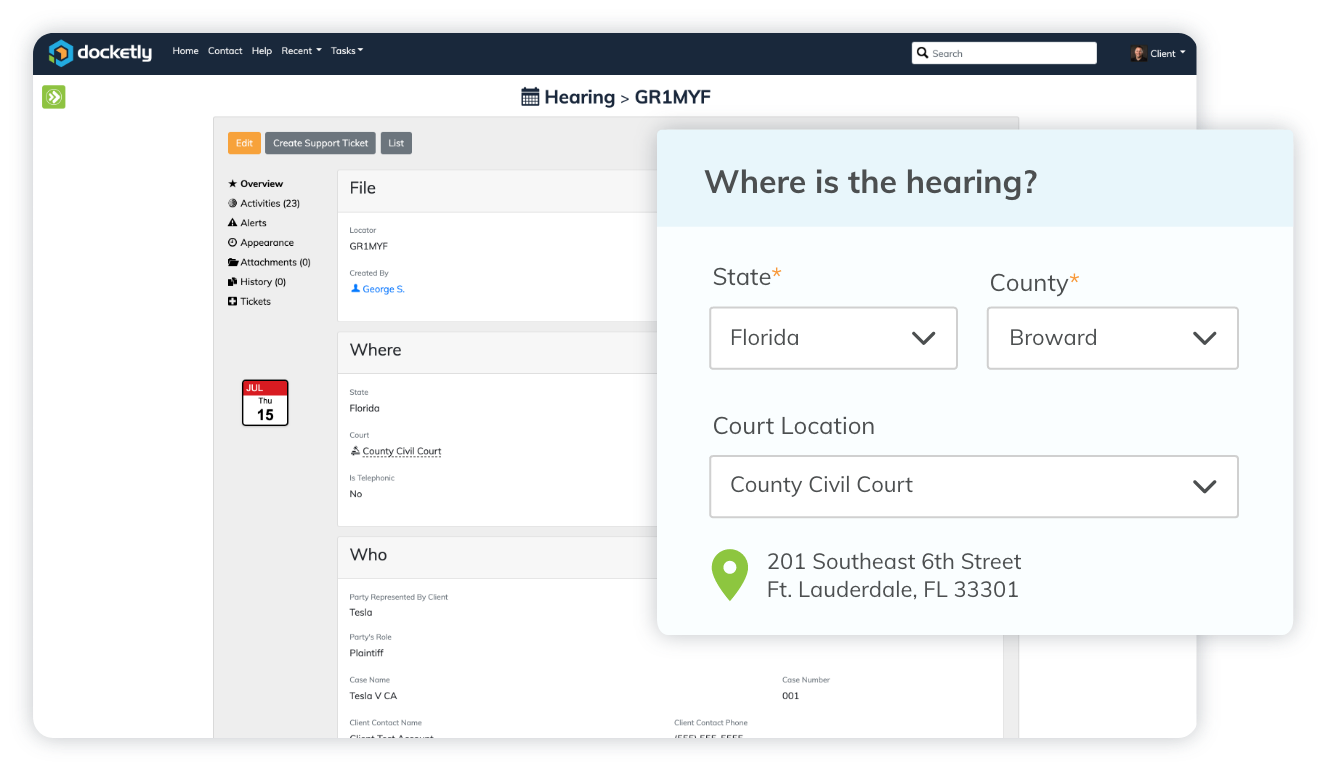Click the July 15 calendar icon

[265, 403]
